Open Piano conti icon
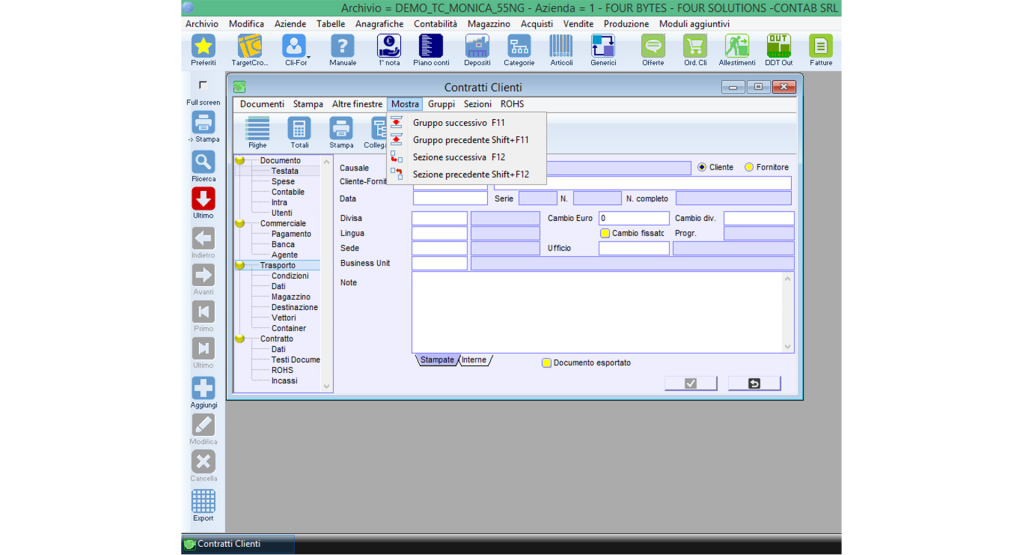This screenshot has width=1024, height=555. pyautogui.click(x=431, y=47)
